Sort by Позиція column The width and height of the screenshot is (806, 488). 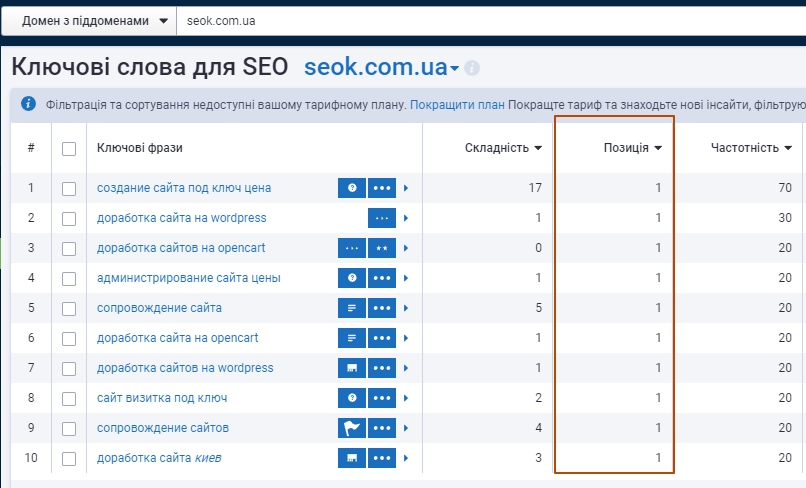pyautogui.click(x=633, y=148)
